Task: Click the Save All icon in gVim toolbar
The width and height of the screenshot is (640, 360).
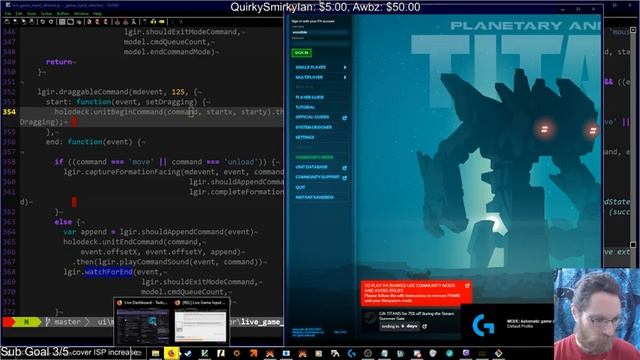Action: click(23, 22)
